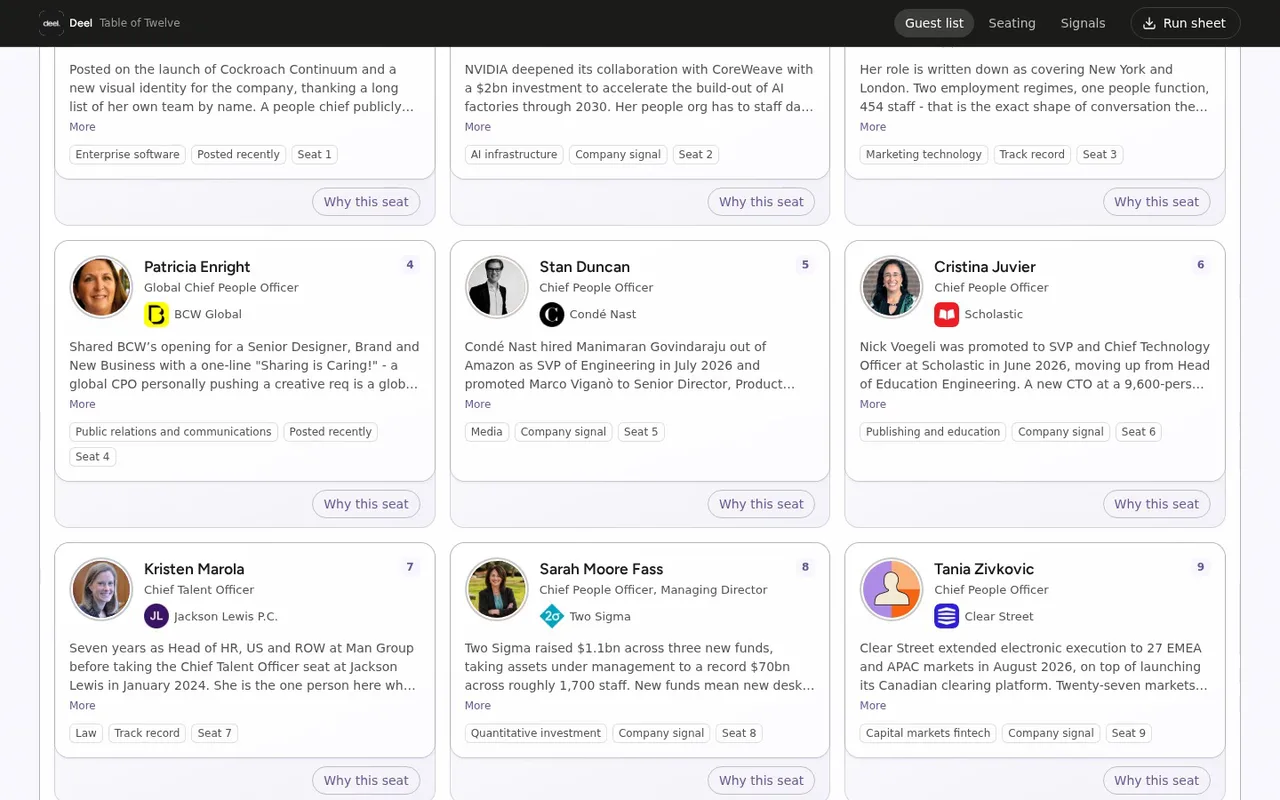Image resolution: width=1280 pixels, height=800 pixels.
Task: Open Patricia Enright's profile photo
Action: pyautogui.click(x=101, y=287)
